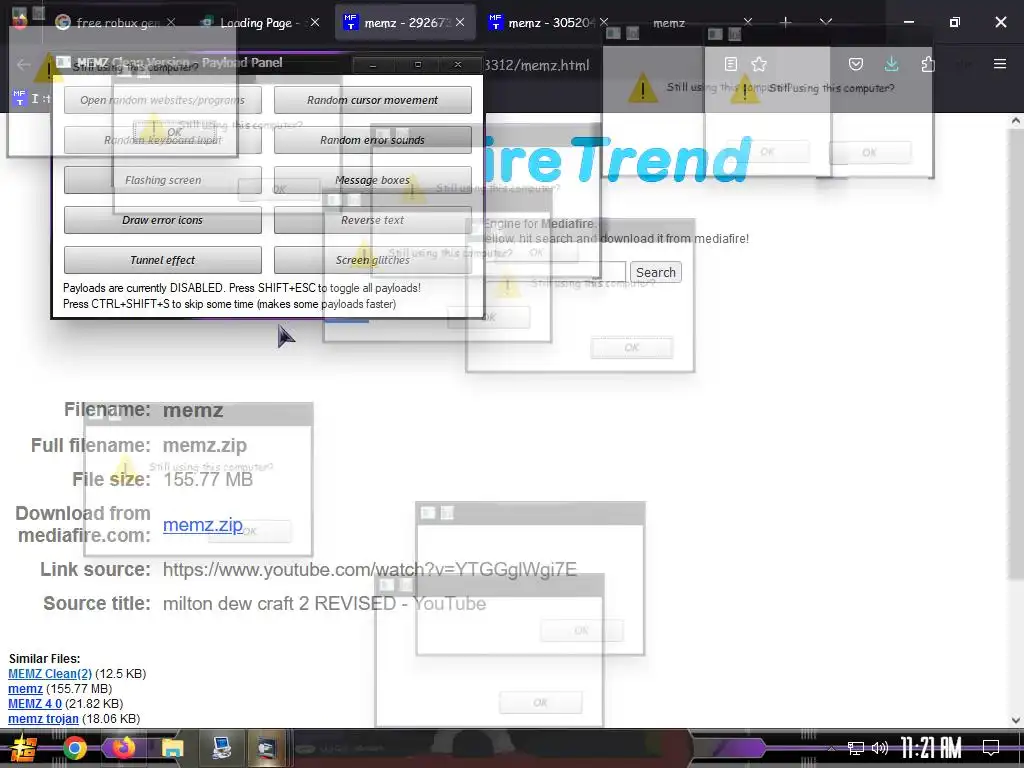Toggle Draw error icons payload
Screen dimensions: 1024x768
click(163, 220)
